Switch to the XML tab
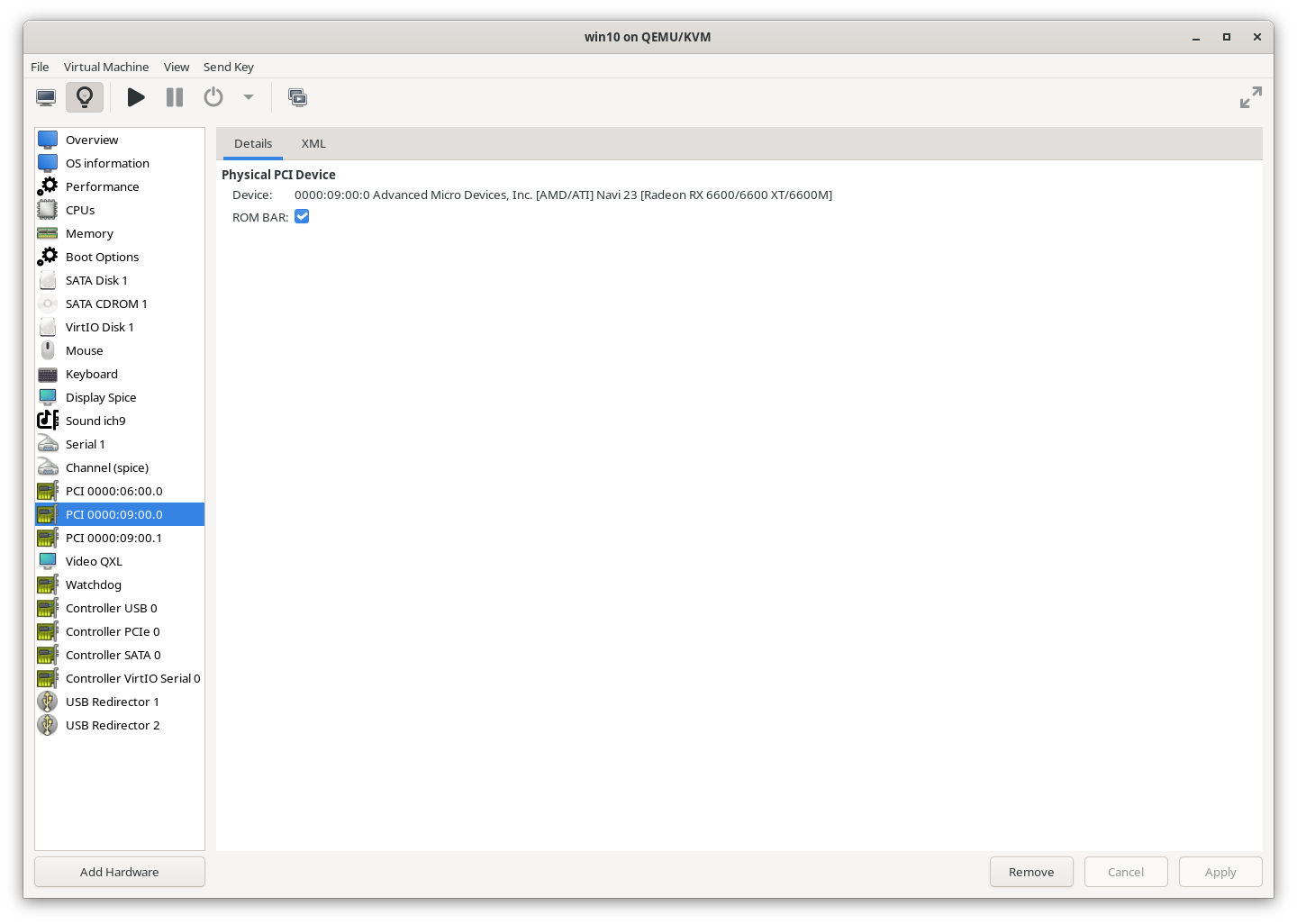Image resolution: width=1297 pixels, height=924 pixels. (313, 143)
